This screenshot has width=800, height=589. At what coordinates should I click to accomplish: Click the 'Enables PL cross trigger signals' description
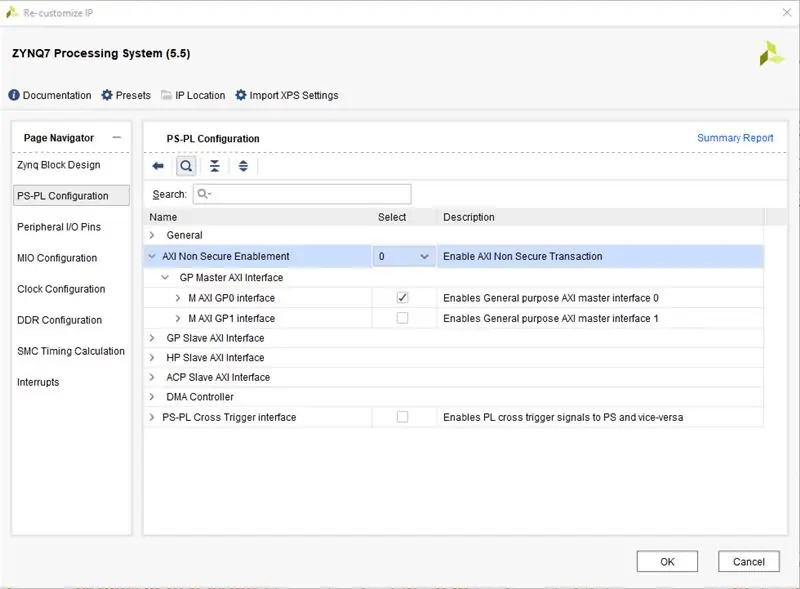click(563, 417)
